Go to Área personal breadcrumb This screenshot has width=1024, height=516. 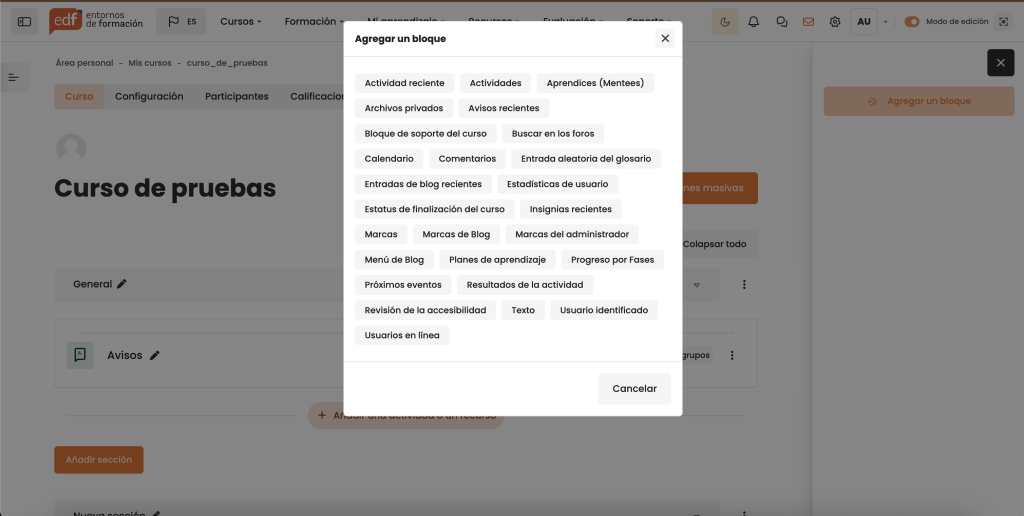[x=84, y=63]
